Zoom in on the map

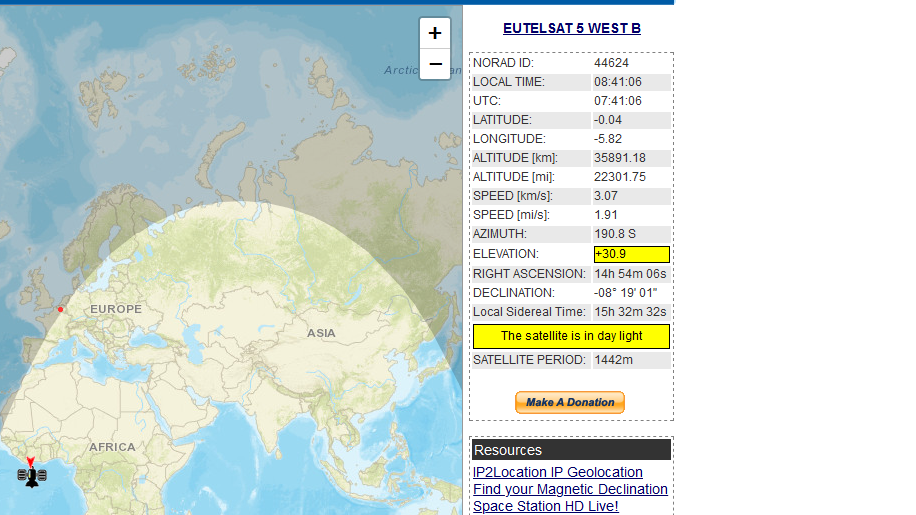(x=435, y=33)
